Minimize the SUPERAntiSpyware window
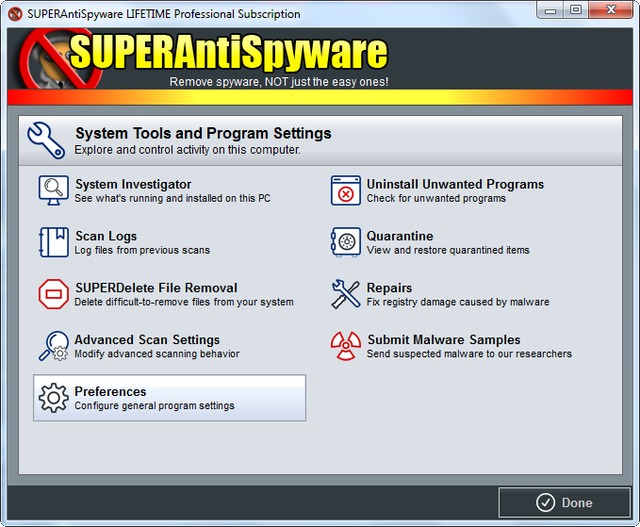640x527 pixels. click(x=551, y=10)
